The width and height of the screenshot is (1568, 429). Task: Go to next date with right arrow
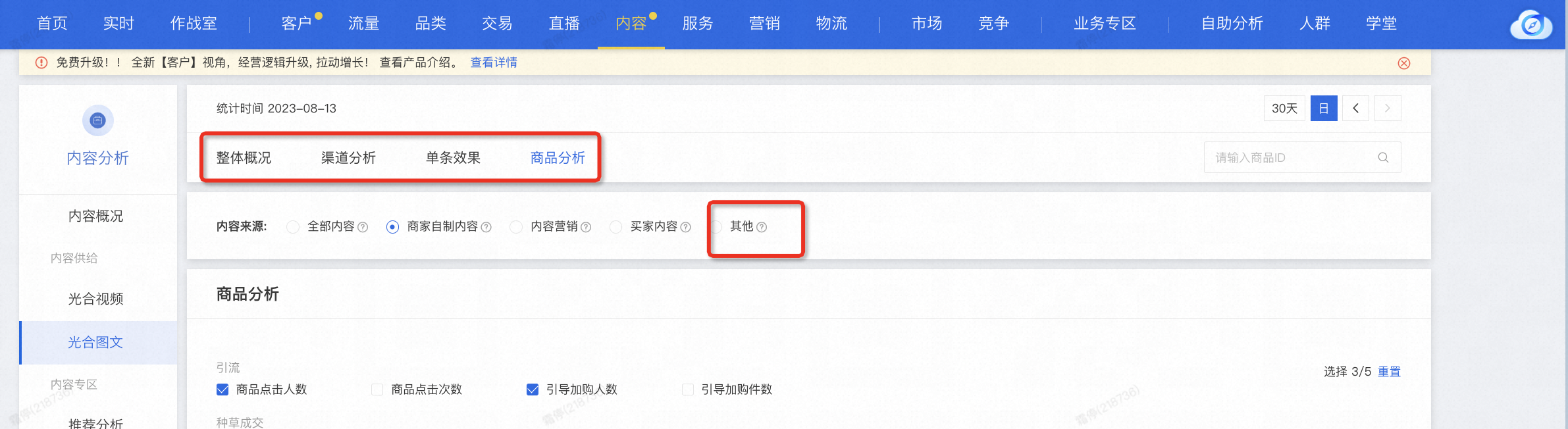(1388, 108)
